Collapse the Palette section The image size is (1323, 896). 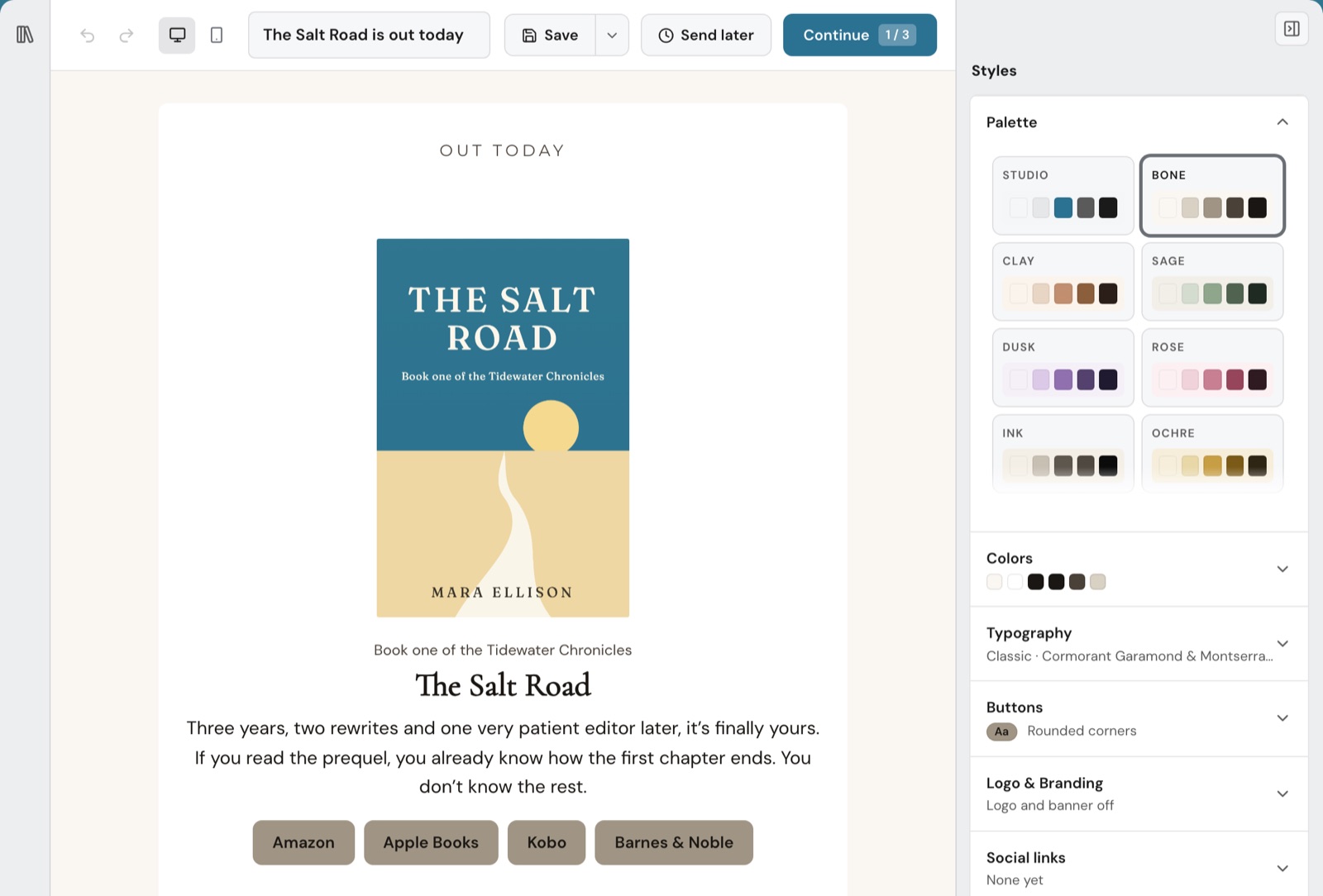point(1282,122)
